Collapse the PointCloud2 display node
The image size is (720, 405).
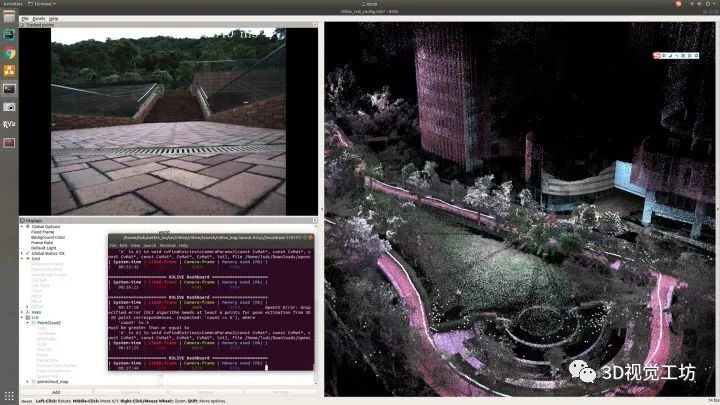27,323
